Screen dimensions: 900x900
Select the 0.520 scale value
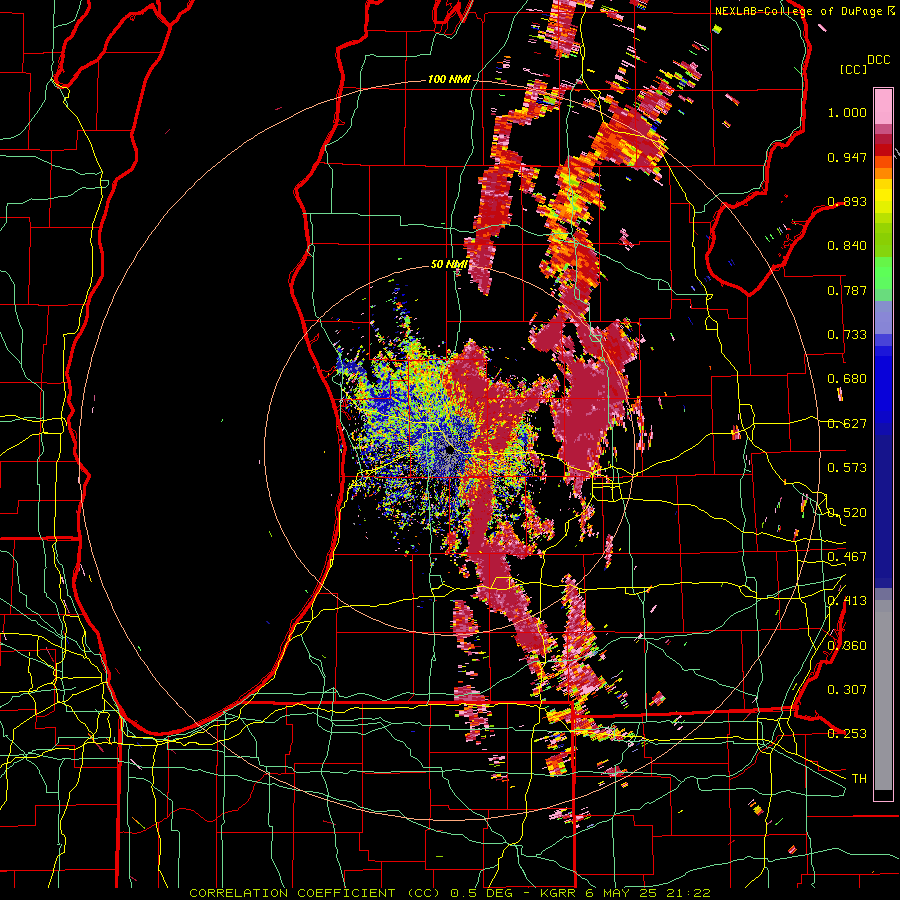(x=847, y=513)
